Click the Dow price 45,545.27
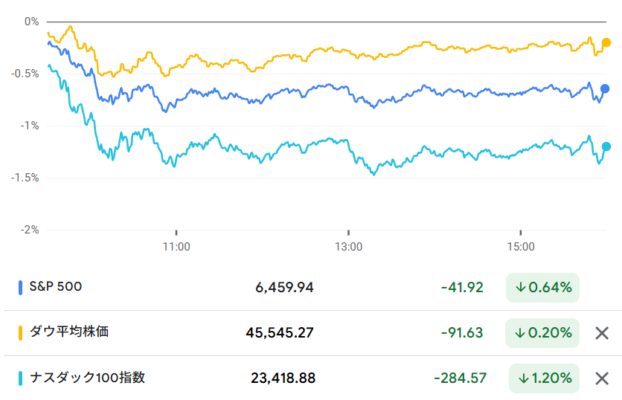 pos(280,333)
